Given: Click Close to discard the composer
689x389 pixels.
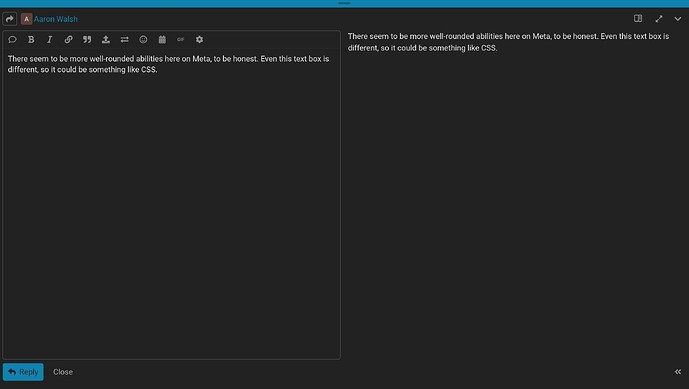Looking at the screenshot, I should coord(63,372).
